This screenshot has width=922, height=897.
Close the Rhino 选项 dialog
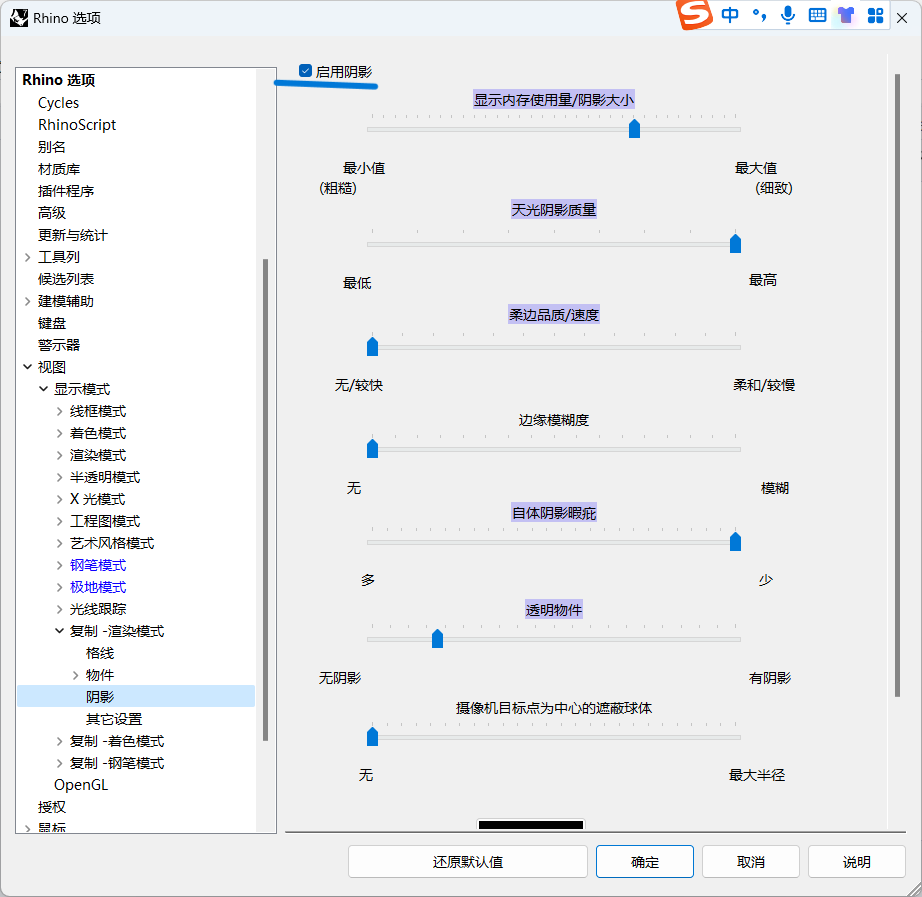click(x=901, y=18)
